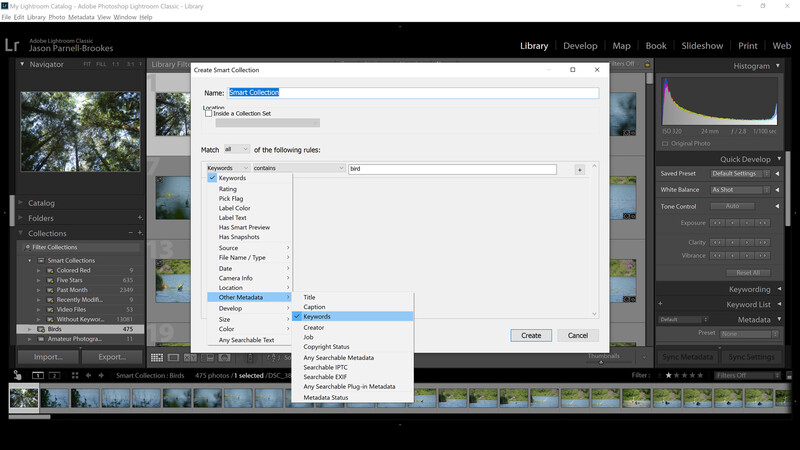Go forward with right arrow in filmstrip bar

[x=101, y=376]
